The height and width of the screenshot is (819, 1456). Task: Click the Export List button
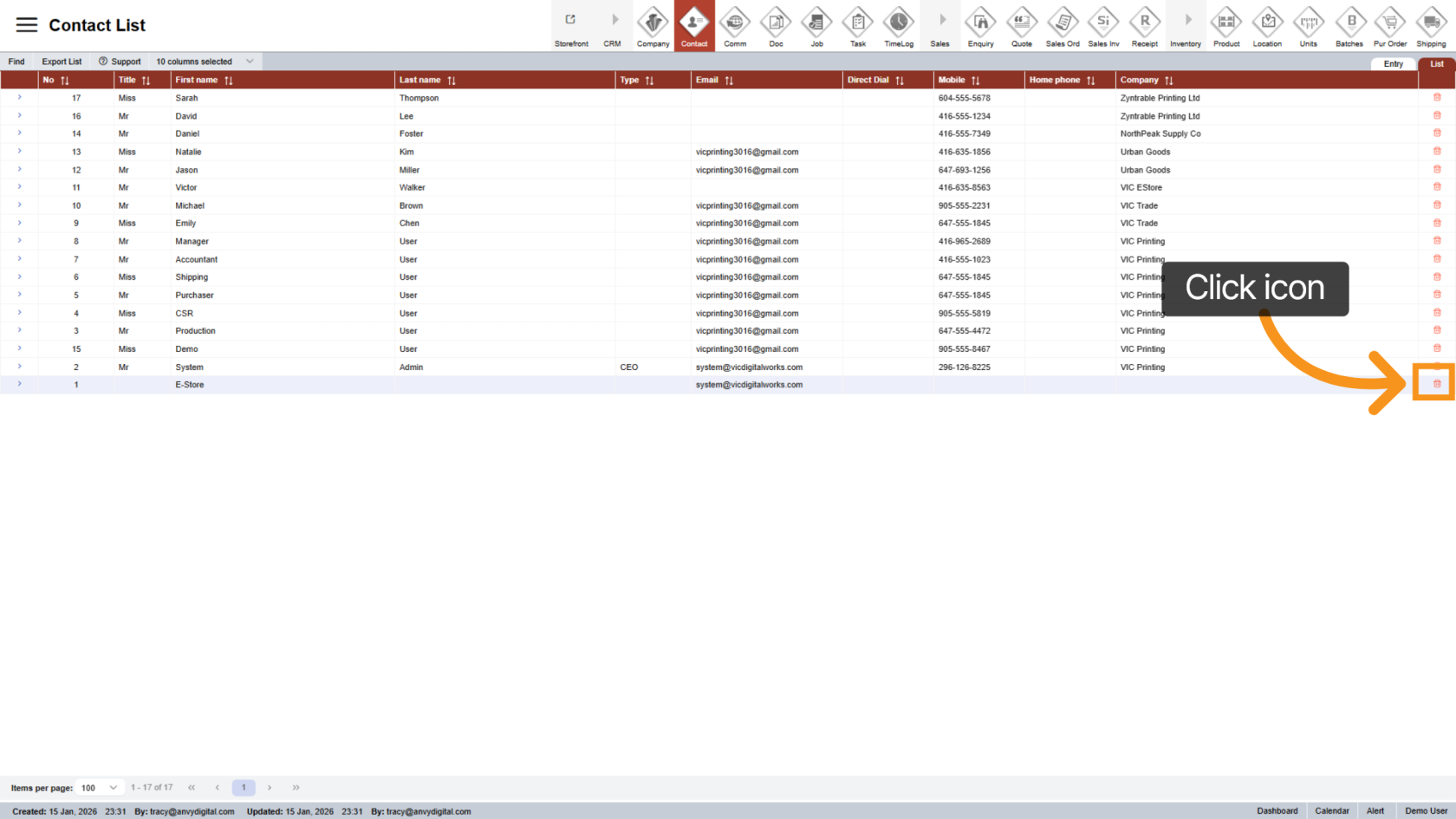click(x=62, y=62)
